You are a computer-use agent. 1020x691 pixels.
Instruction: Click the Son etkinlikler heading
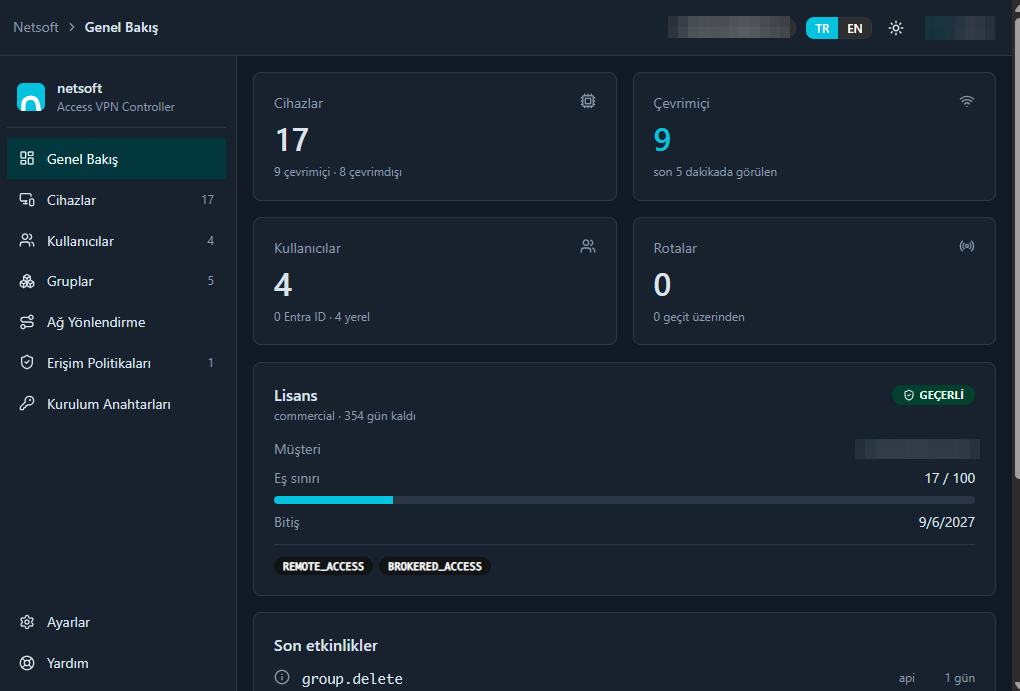coord(326,645)
